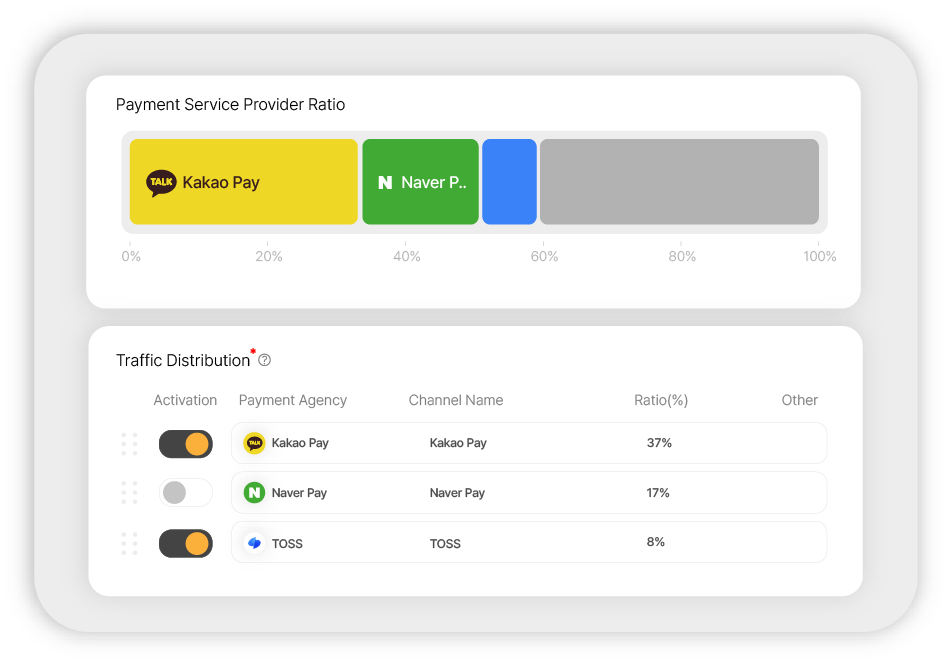Click Naver Pay payment agency name
This screenshot has height=667, width=952.
click(x=299, y=493)
